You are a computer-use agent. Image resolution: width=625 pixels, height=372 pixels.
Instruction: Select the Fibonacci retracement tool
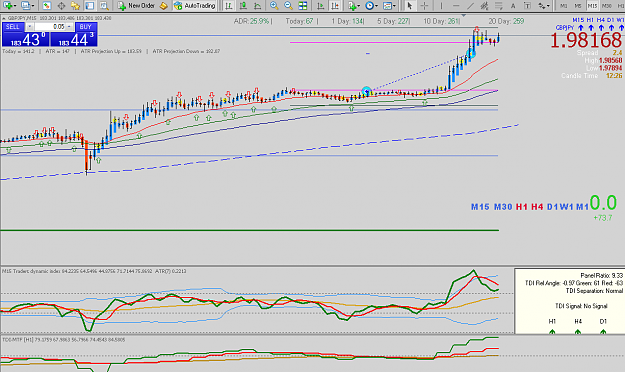499,6
